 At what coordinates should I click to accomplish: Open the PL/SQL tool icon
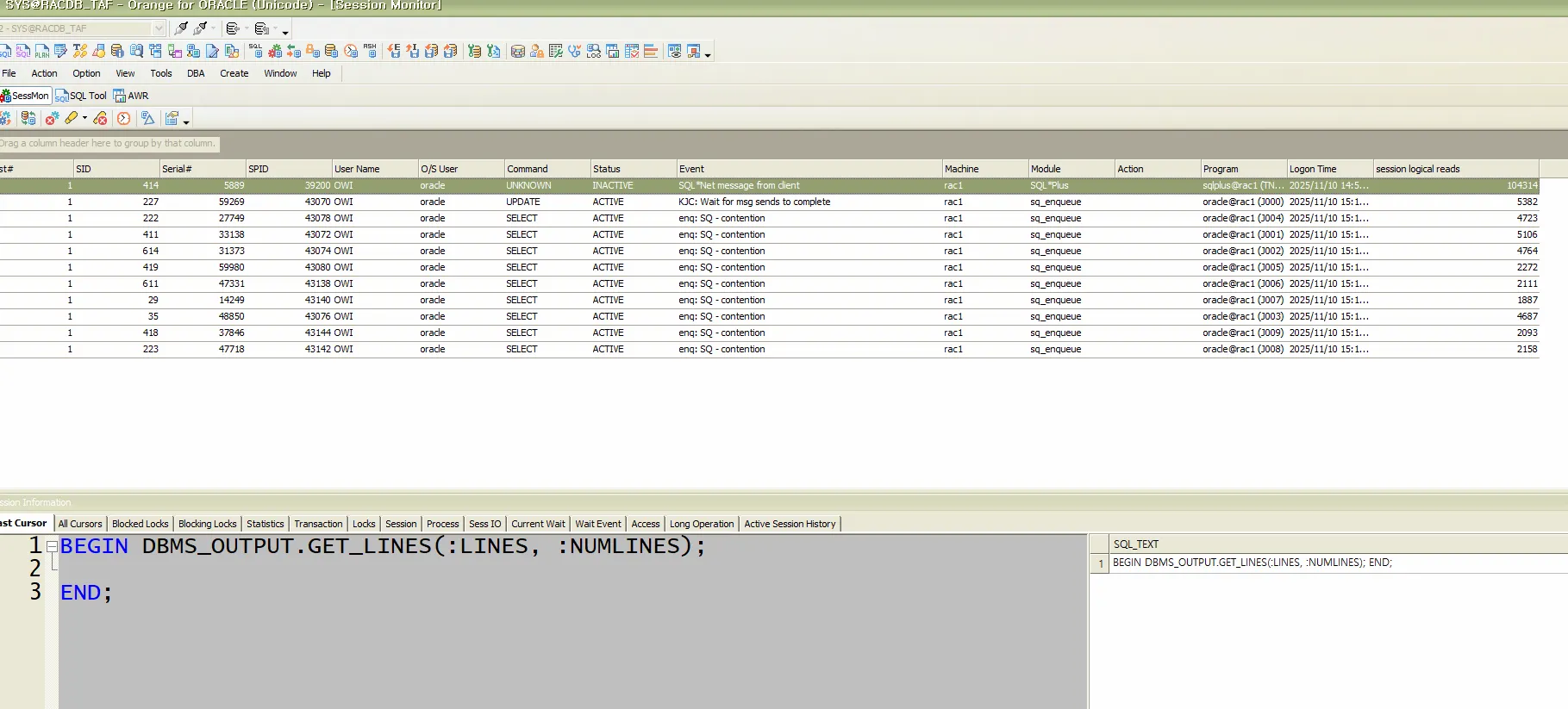[23, 52]
